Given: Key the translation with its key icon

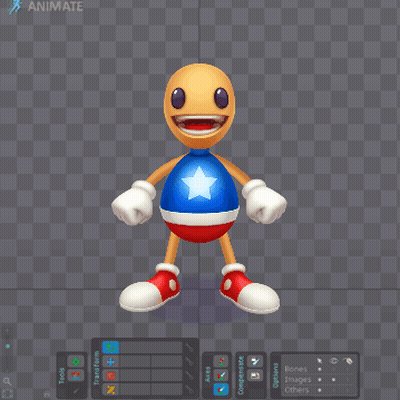Looking at the screenshot, I should (x=190, y=362).
